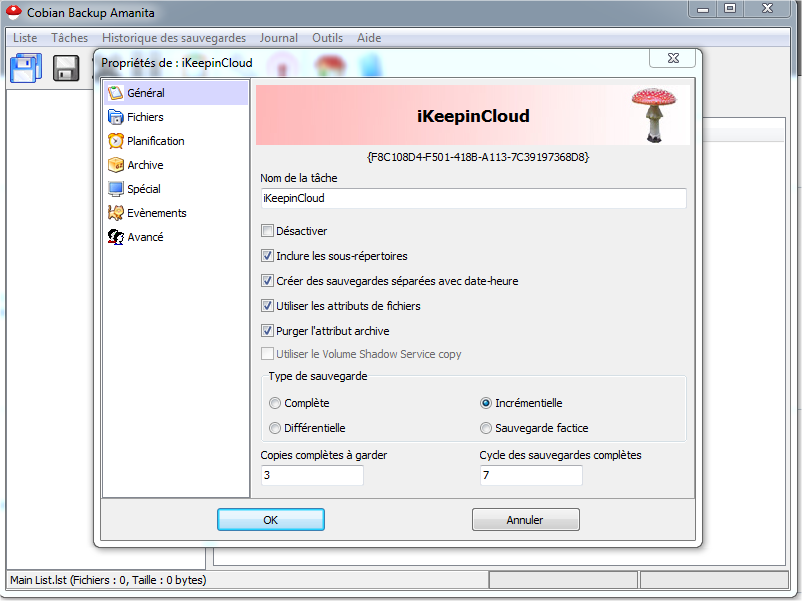Click the Main List.lst status bar text
The width and height of the screenshot is (802, 601).
[108, 580]
